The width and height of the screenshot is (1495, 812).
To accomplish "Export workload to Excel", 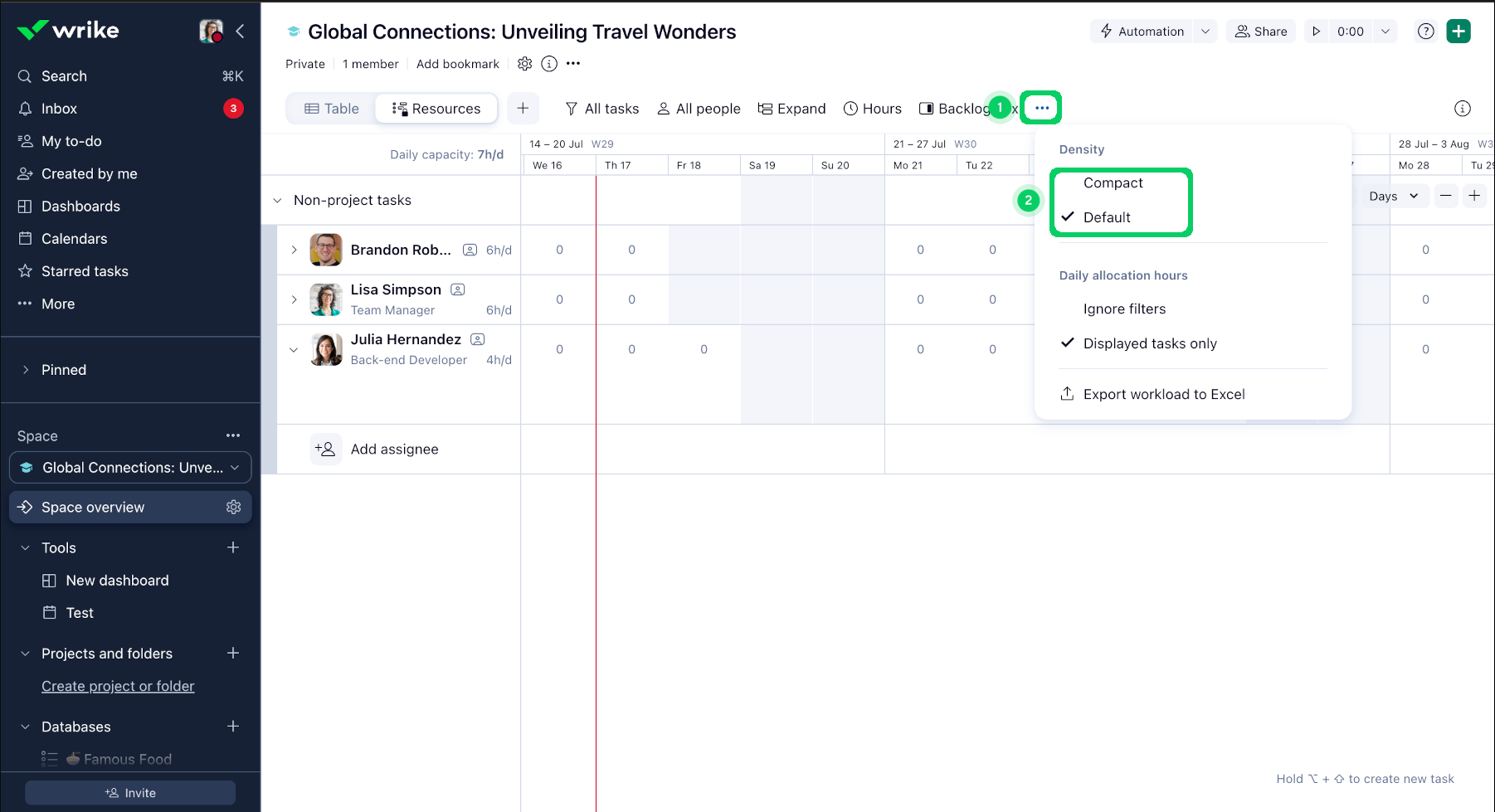I will [1163, 393].
